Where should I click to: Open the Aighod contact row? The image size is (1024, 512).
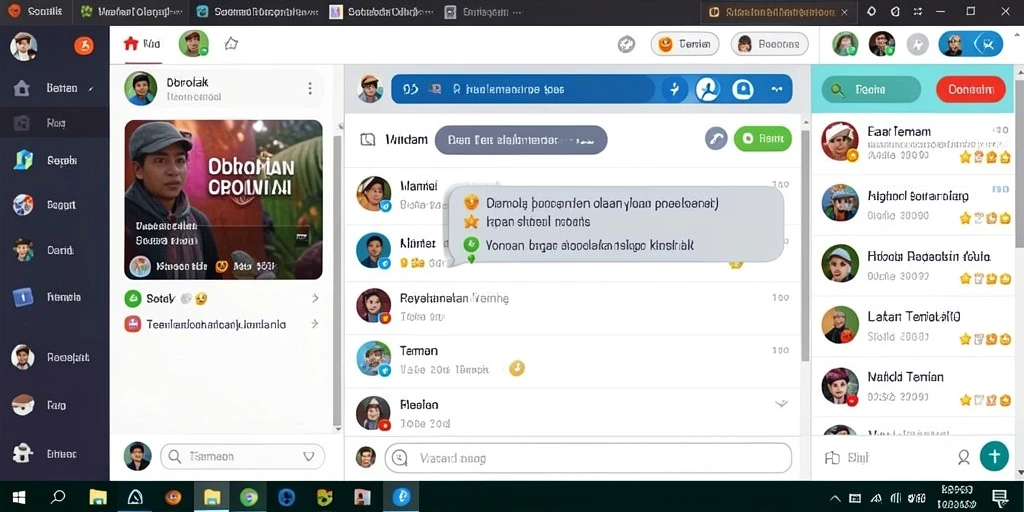point(913,204)
